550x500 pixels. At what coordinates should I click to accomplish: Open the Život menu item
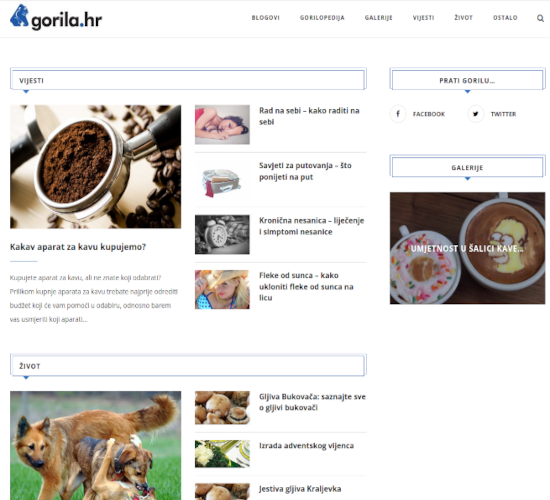[463, 18]
